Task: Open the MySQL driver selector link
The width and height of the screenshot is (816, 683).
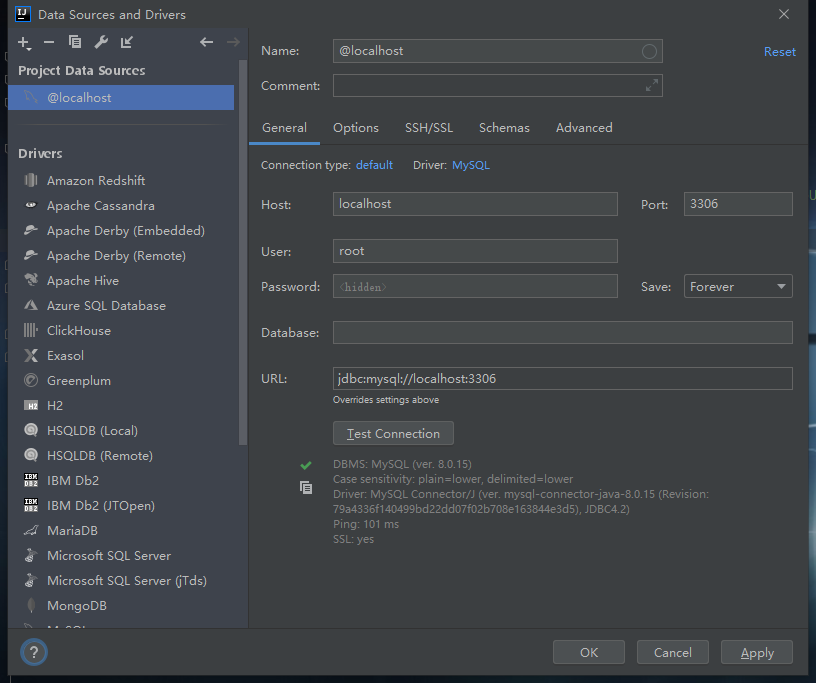Action: coord(471,165)
